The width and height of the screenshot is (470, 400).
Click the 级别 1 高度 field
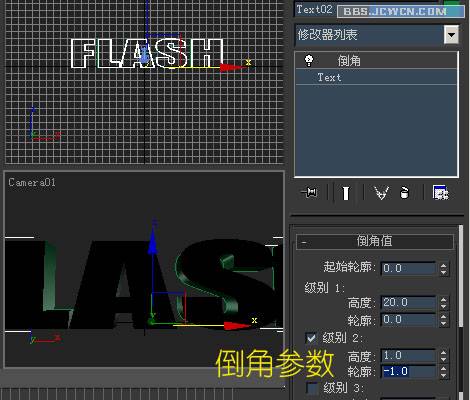[x=408, y=302]
